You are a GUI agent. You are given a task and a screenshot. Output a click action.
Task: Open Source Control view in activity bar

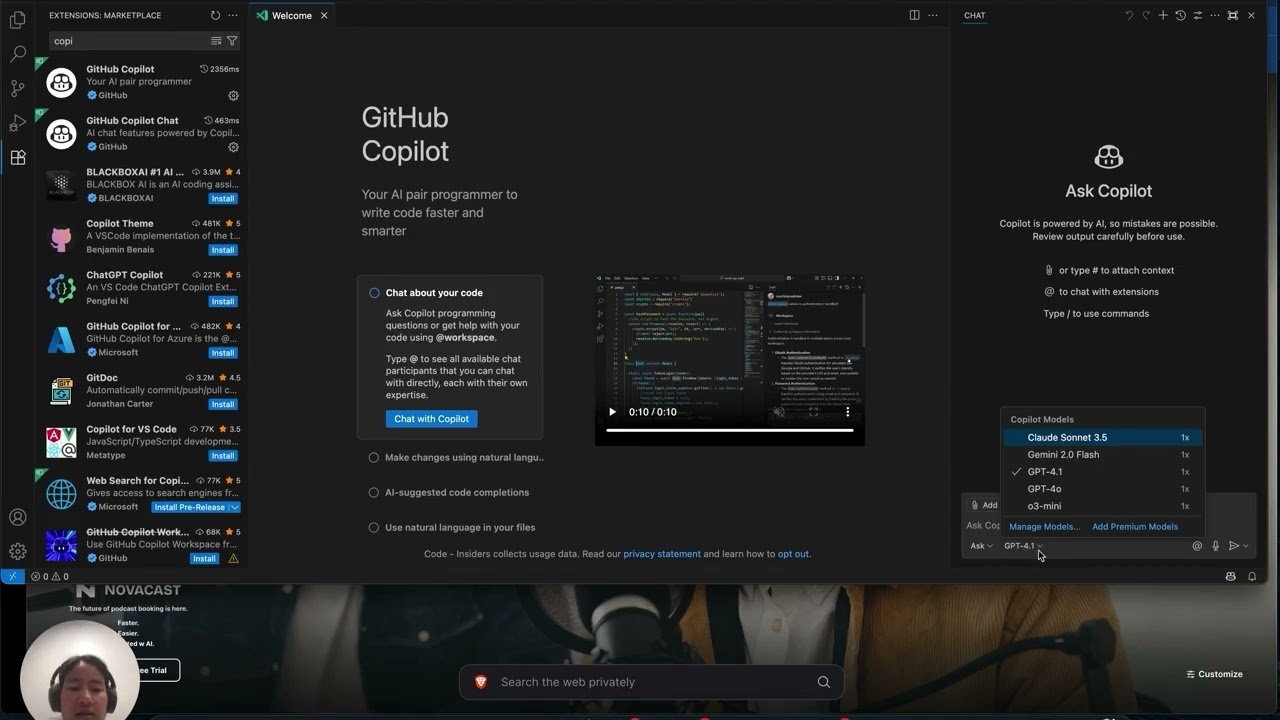pyautogui.click(x=17, y=88)
